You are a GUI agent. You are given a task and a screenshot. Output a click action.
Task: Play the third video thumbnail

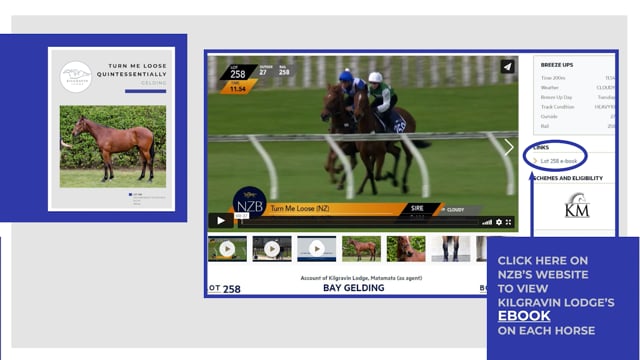tap(317, 249)
